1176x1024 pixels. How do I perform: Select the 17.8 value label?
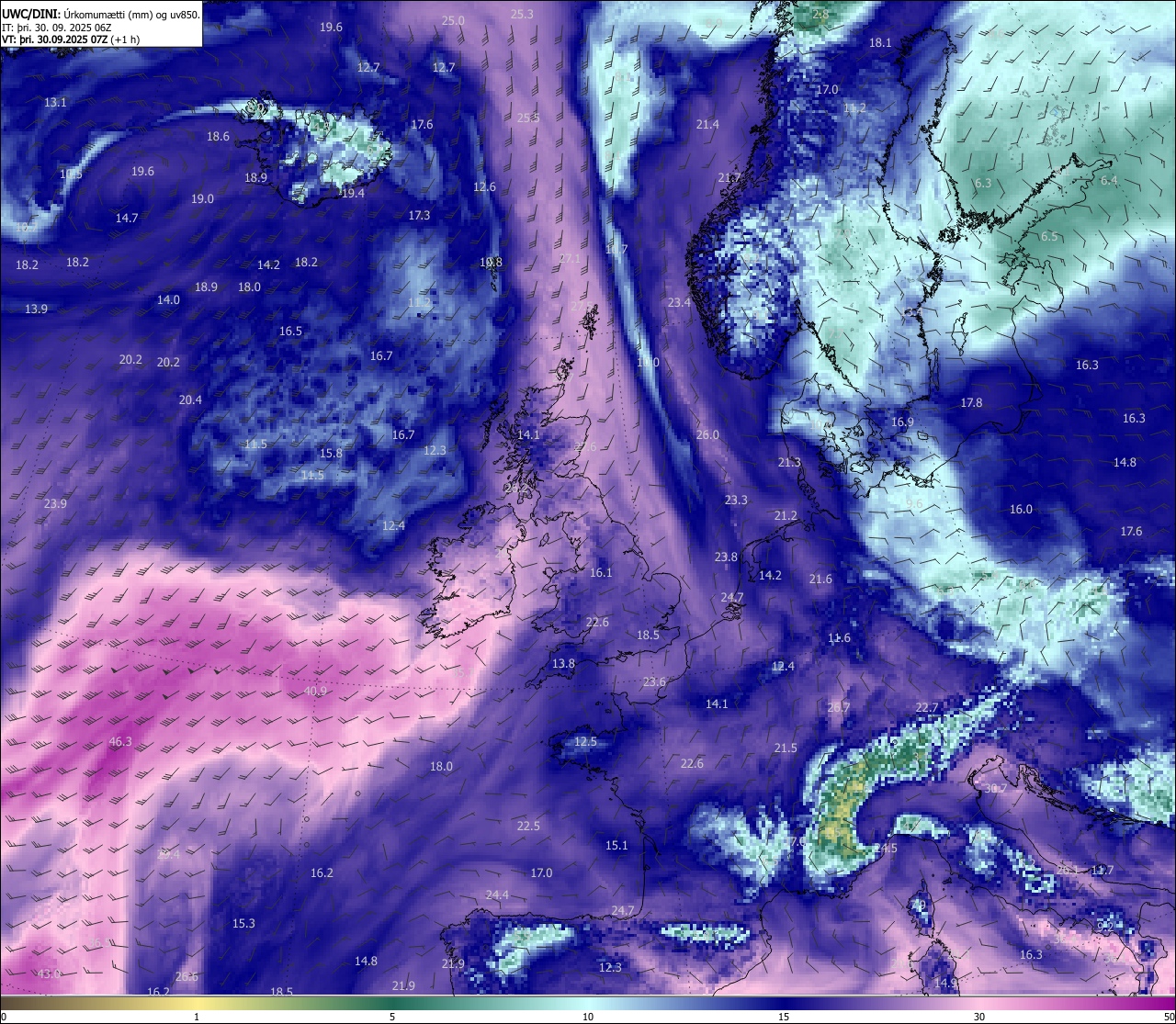coord(971,403)
